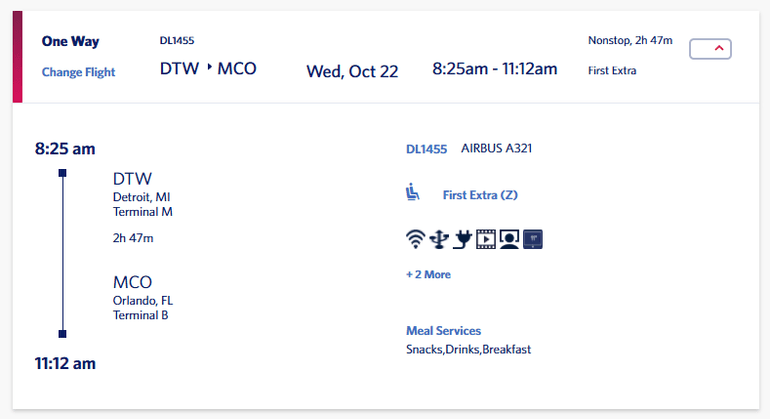Click the streaming video film icon

pos(486,239)
